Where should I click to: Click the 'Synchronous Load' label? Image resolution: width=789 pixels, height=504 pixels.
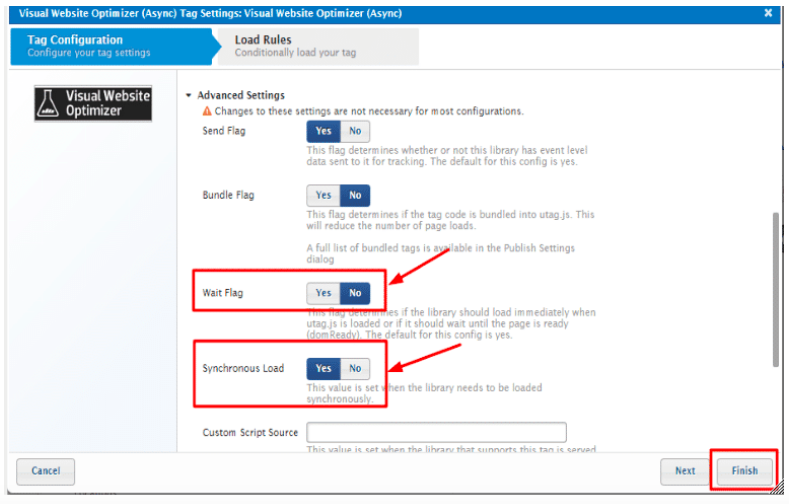243,369
